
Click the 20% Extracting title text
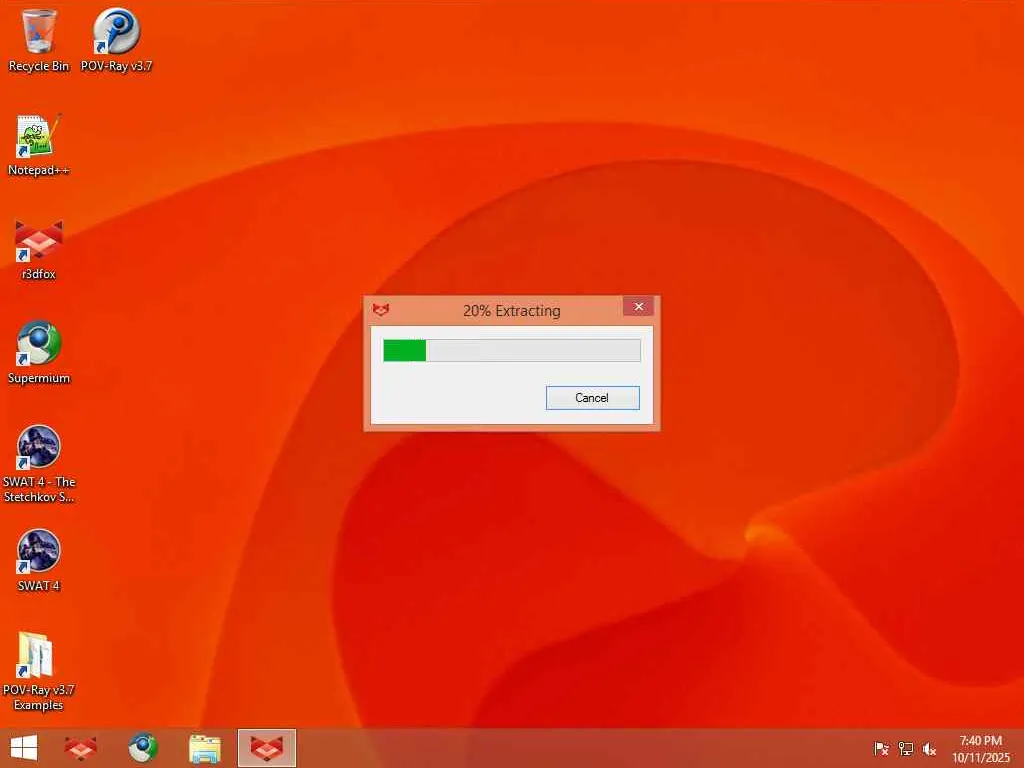pos(511,311)
